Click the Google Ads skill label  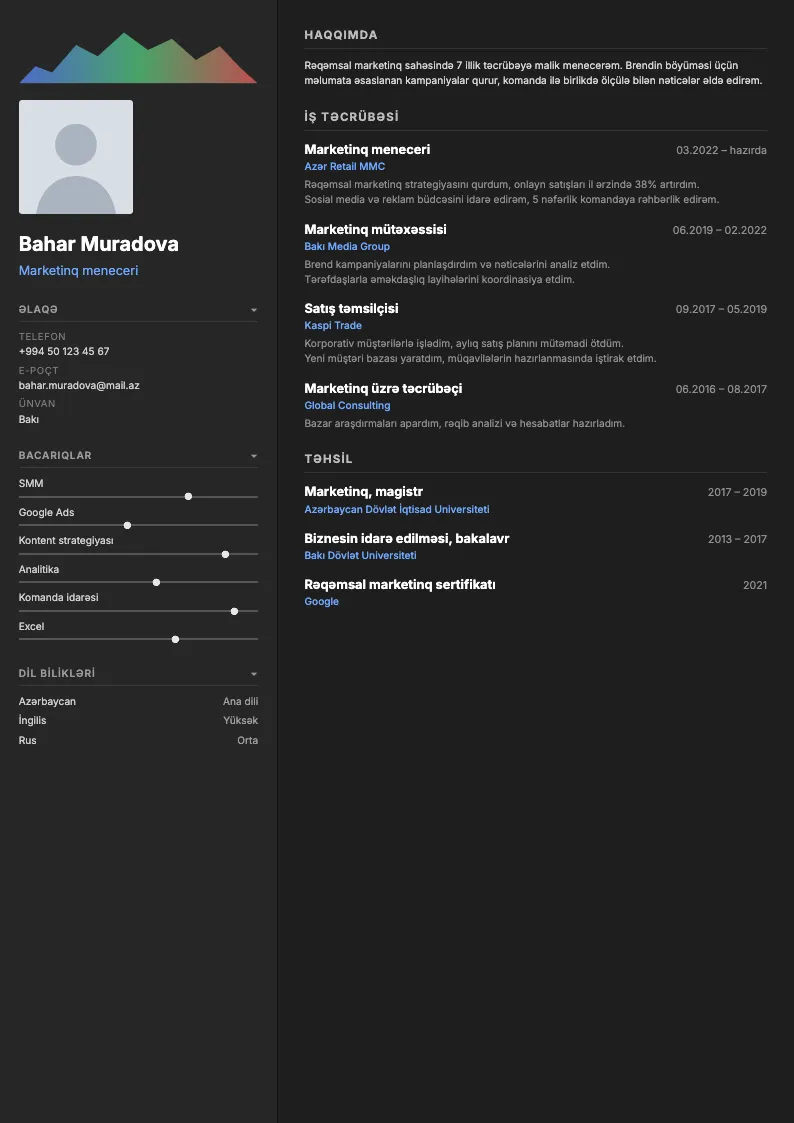47,512
